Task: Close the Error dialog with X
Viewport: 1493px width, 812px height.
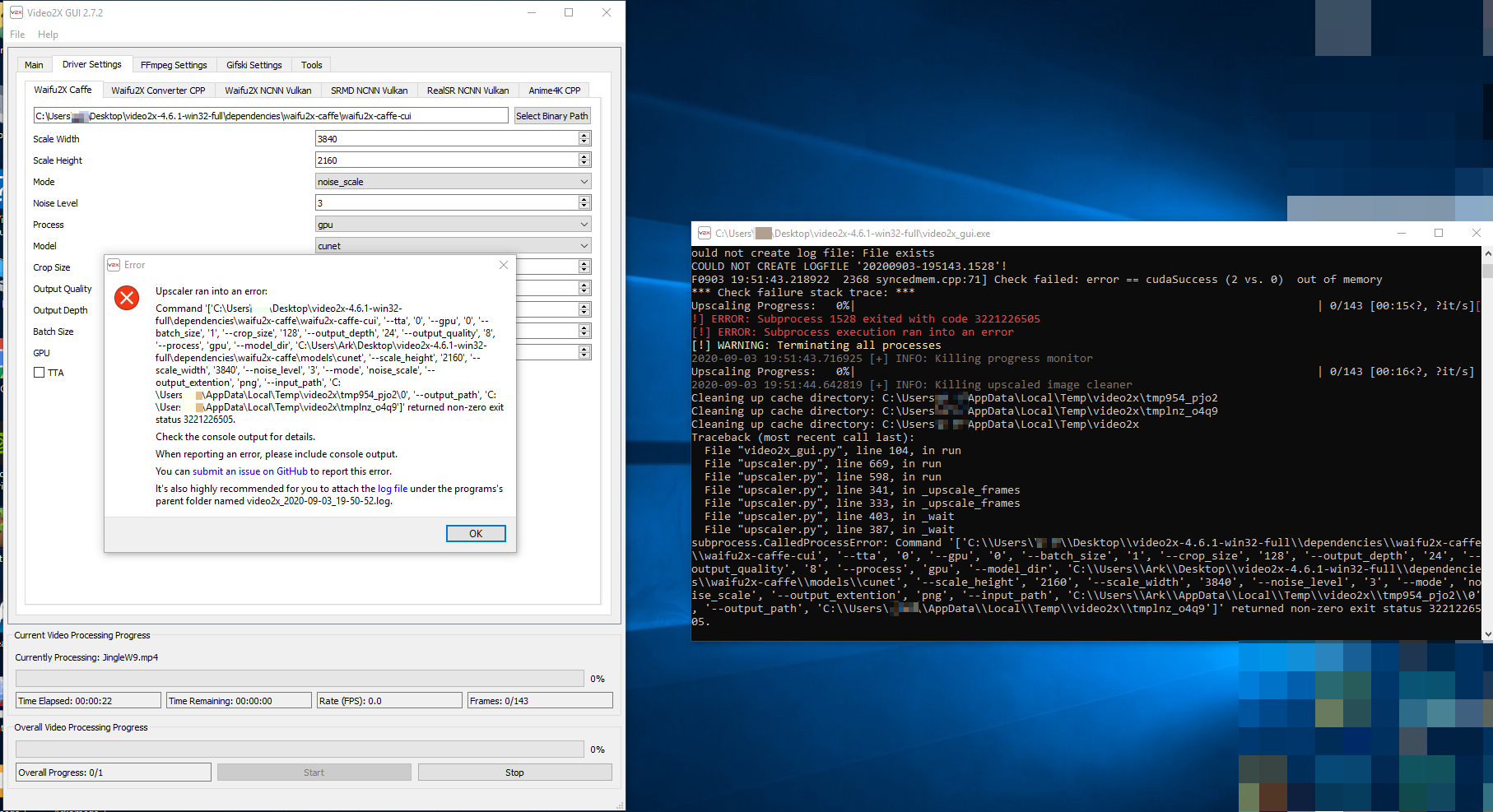Action: point(504,265)
